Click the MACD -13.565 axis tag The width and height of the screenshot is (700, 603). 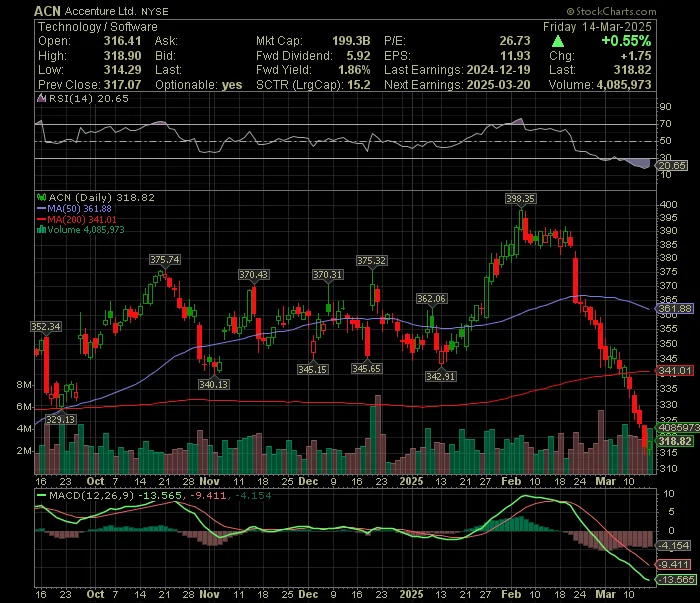point(676,580)
